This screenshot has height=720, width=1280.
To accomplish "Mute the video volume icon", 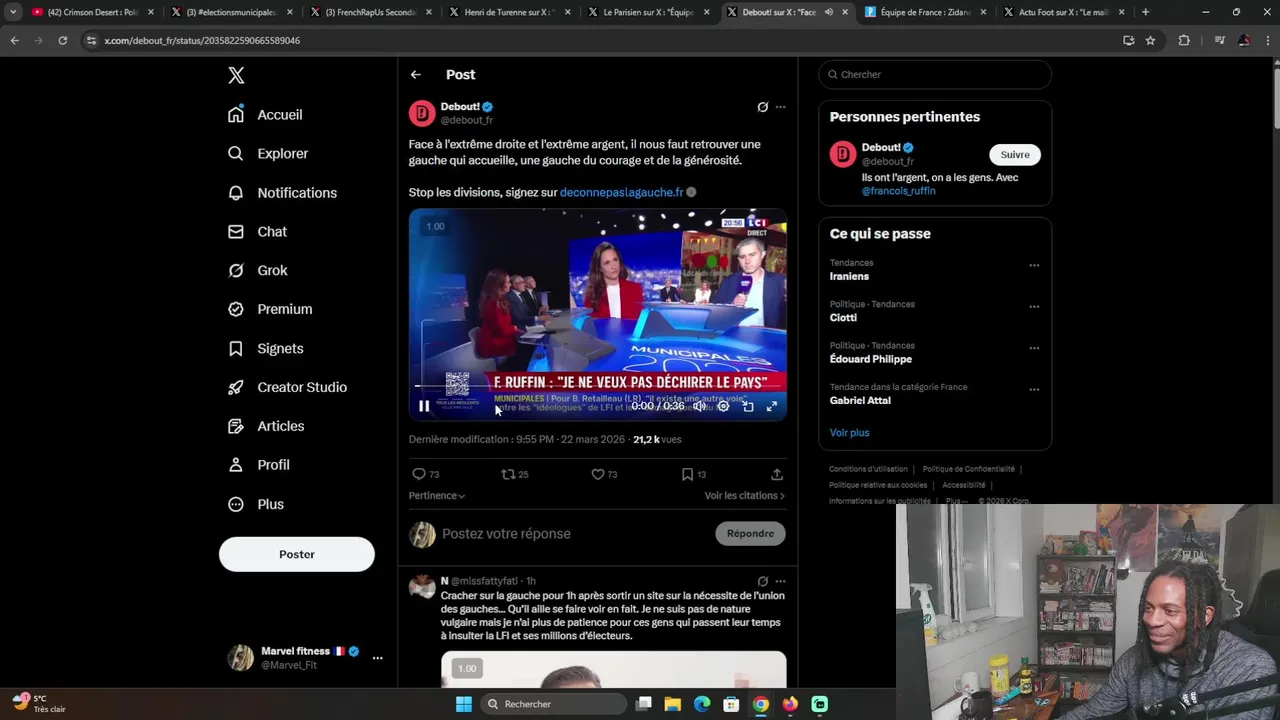I will tap(699, 406).
